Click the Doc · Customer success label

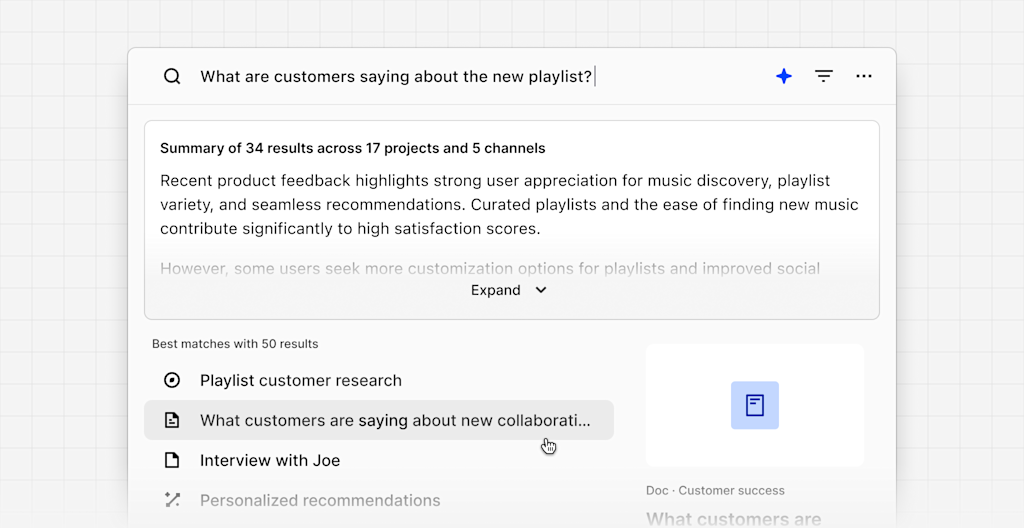click(715, 490)
